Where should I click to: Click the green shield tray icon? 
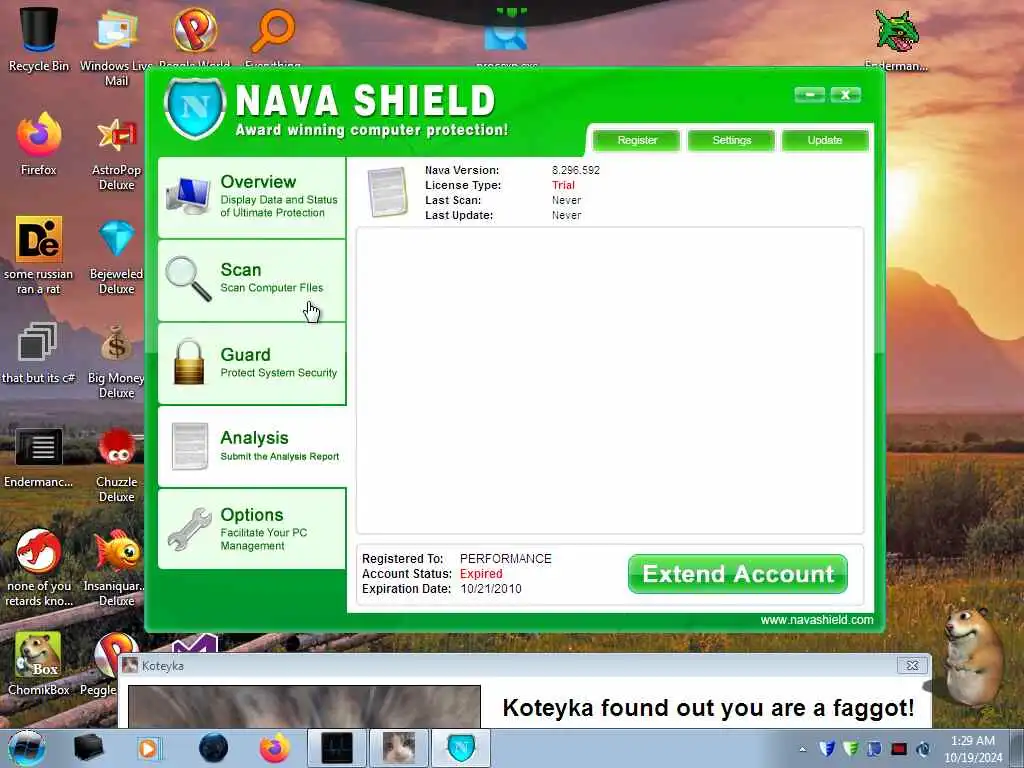tap(850, 748)
